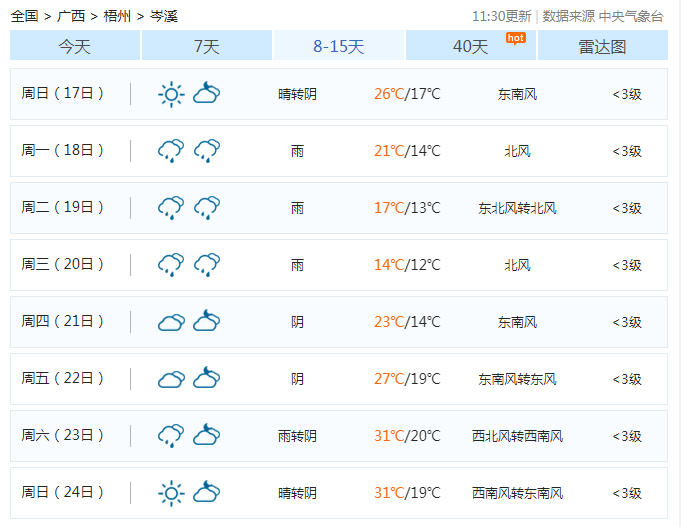Image resolution: width=681 pixels, height=527 pixels.
Task: Click the overcast cloud icon for Thursday 21日
Action: pyautogui.click(x=171, y=322)
